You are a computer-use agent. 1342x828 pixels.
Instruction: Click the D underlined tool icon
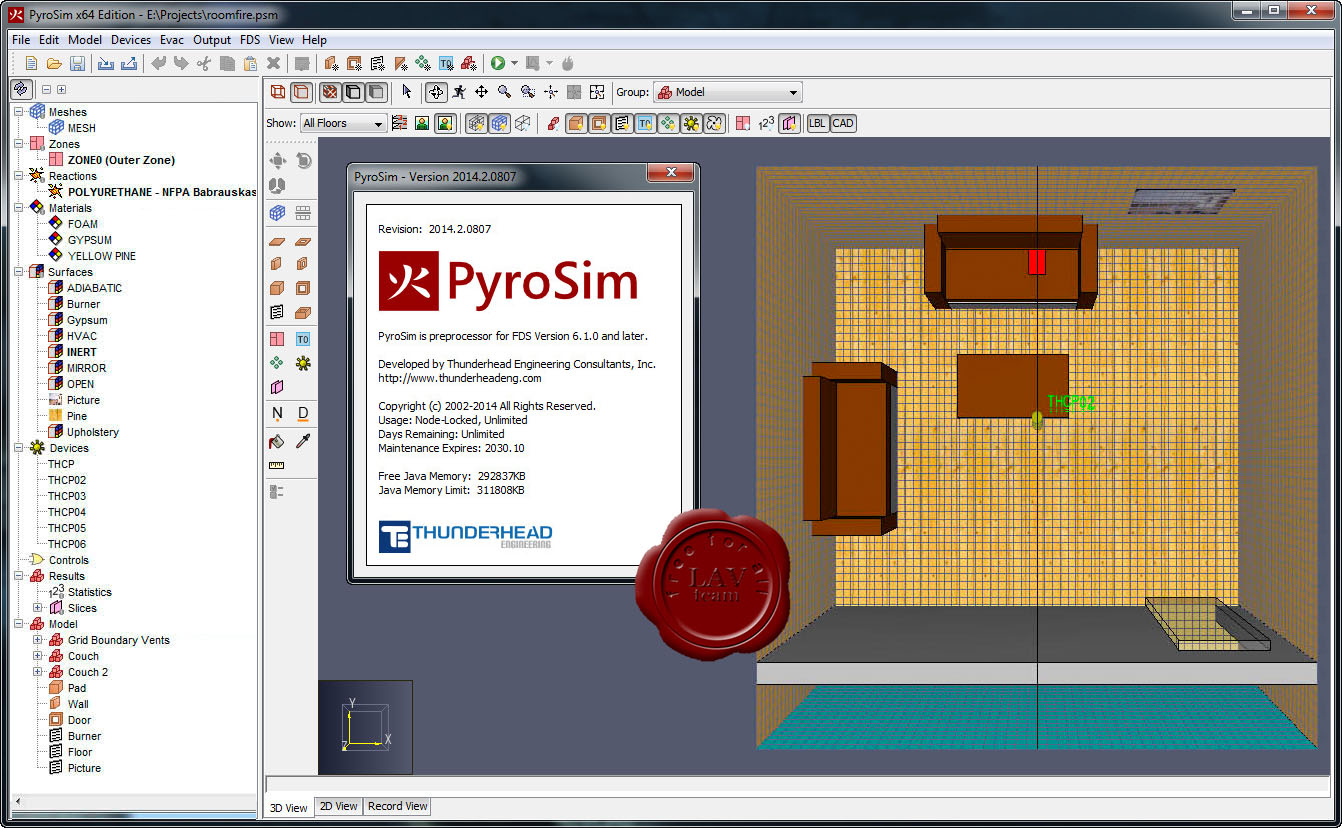[303, 413]
